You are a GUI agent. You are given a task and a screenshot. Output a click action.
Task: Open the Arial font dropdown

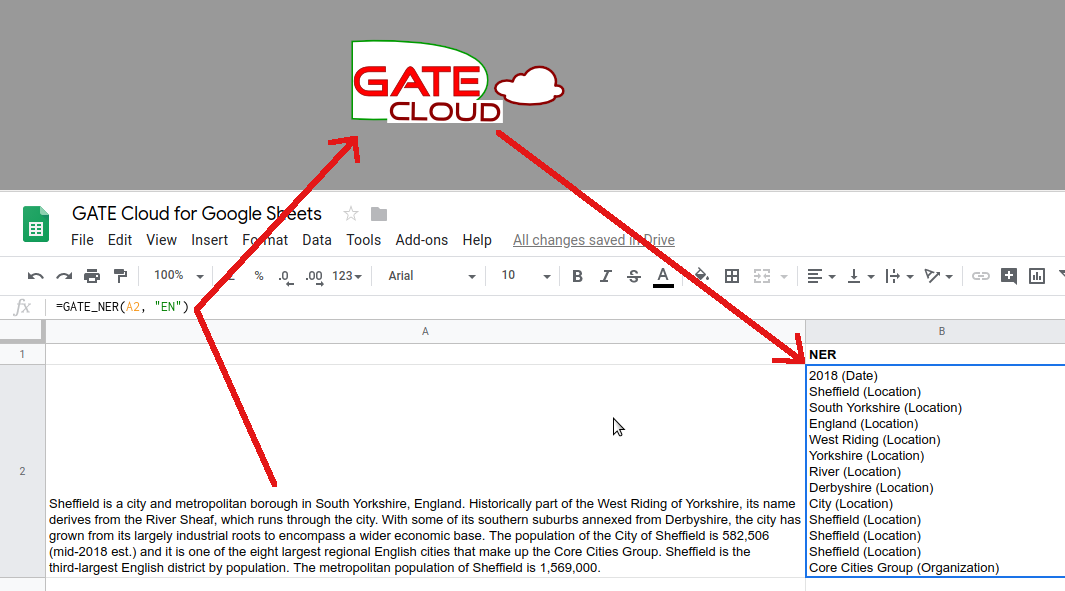tap(431, 276)
